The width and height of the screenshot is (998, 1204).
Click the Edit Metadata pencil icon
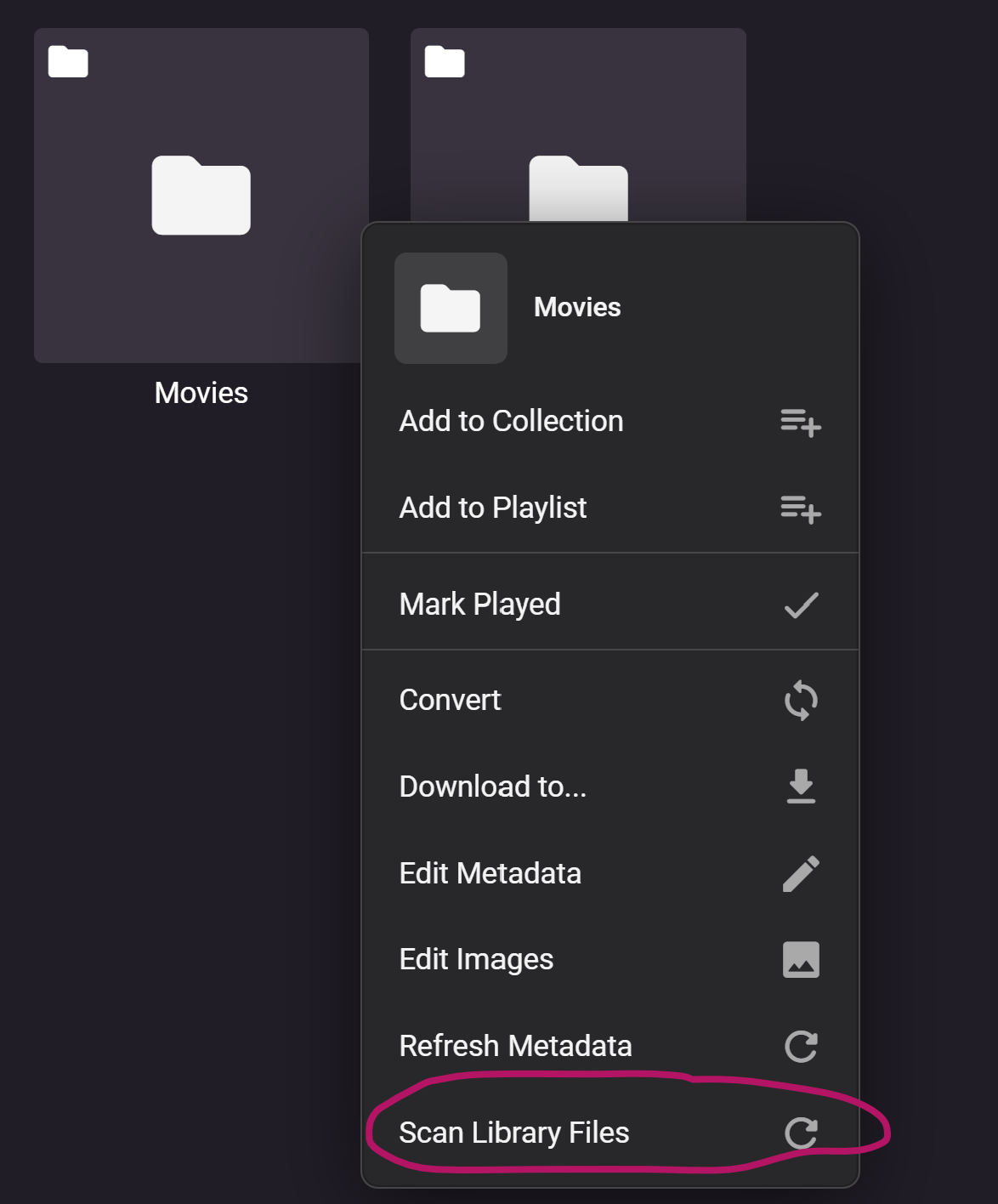tap(801, 873)
